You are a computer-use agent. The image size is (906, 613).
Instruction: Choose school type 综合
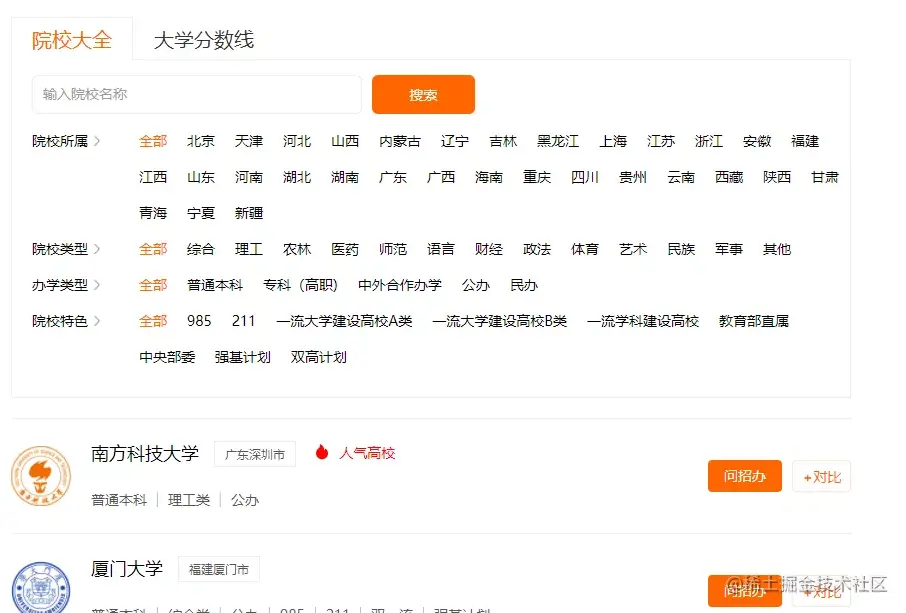click(x=200, y=249)
